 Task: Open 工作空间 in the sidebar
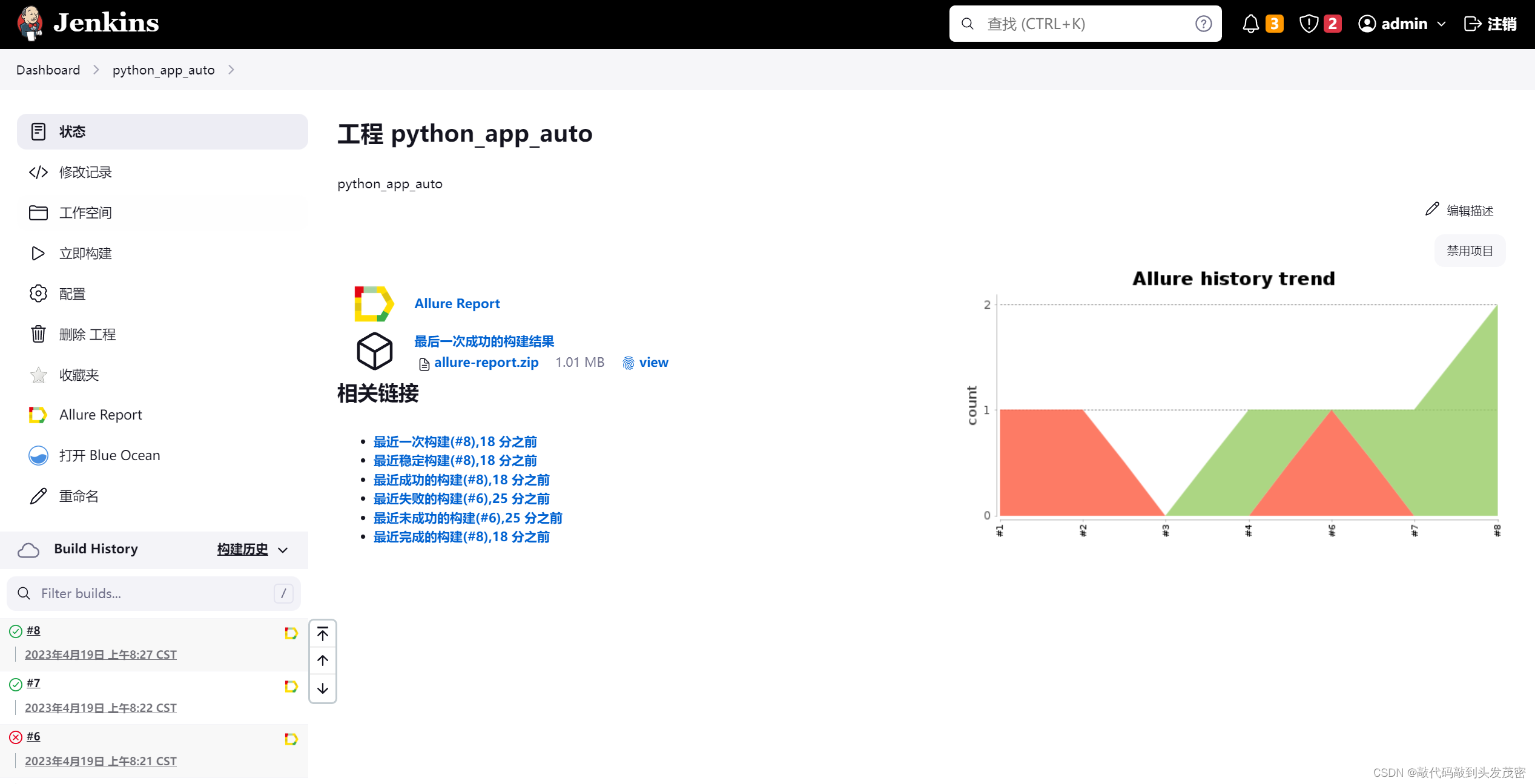click(x=162, y=212)
